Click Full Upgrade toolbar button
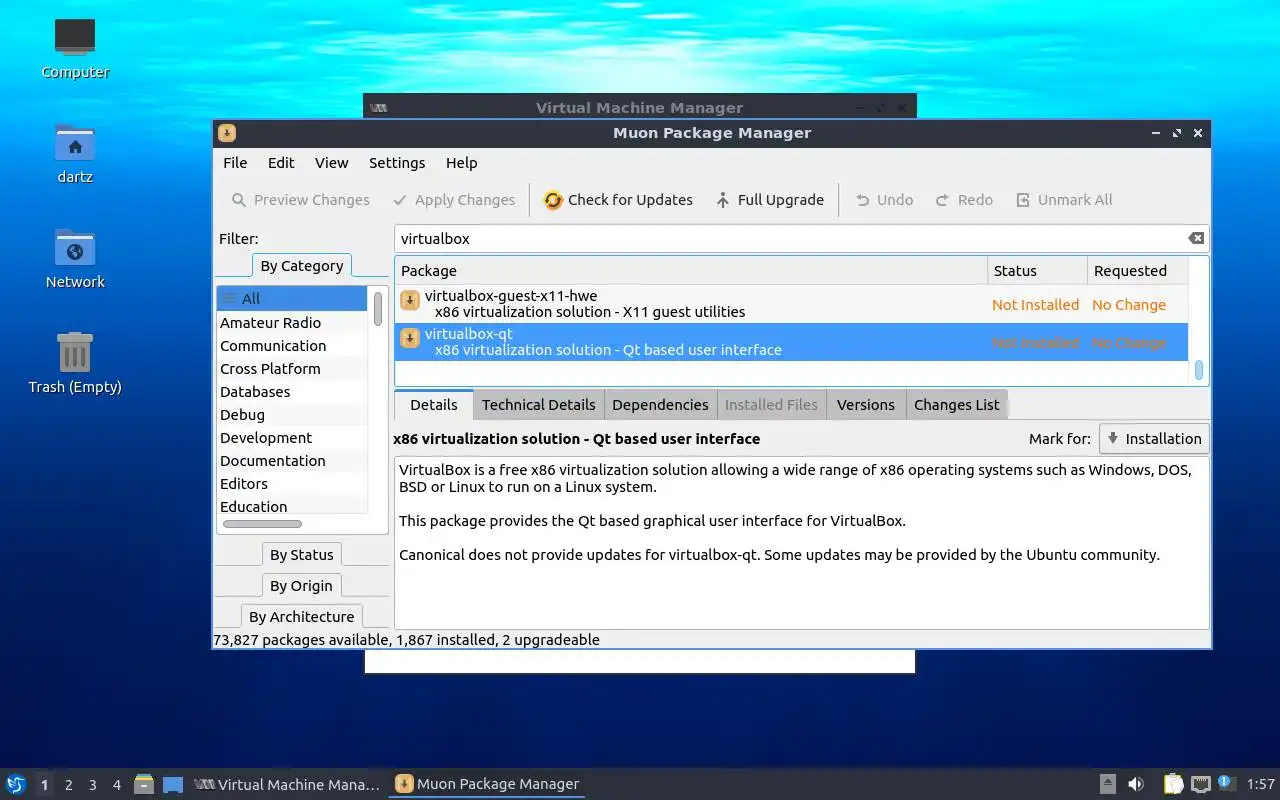Viewport: 1280px width, 800px height. pyautogui.click(x=769, y=200)
